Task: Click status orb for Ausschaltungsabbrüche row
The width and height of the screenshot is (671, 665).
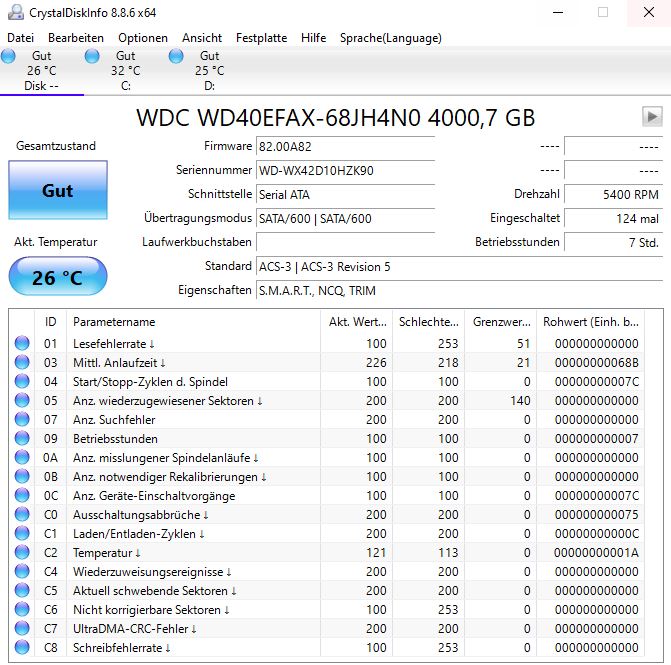Action: pos(22,514)
